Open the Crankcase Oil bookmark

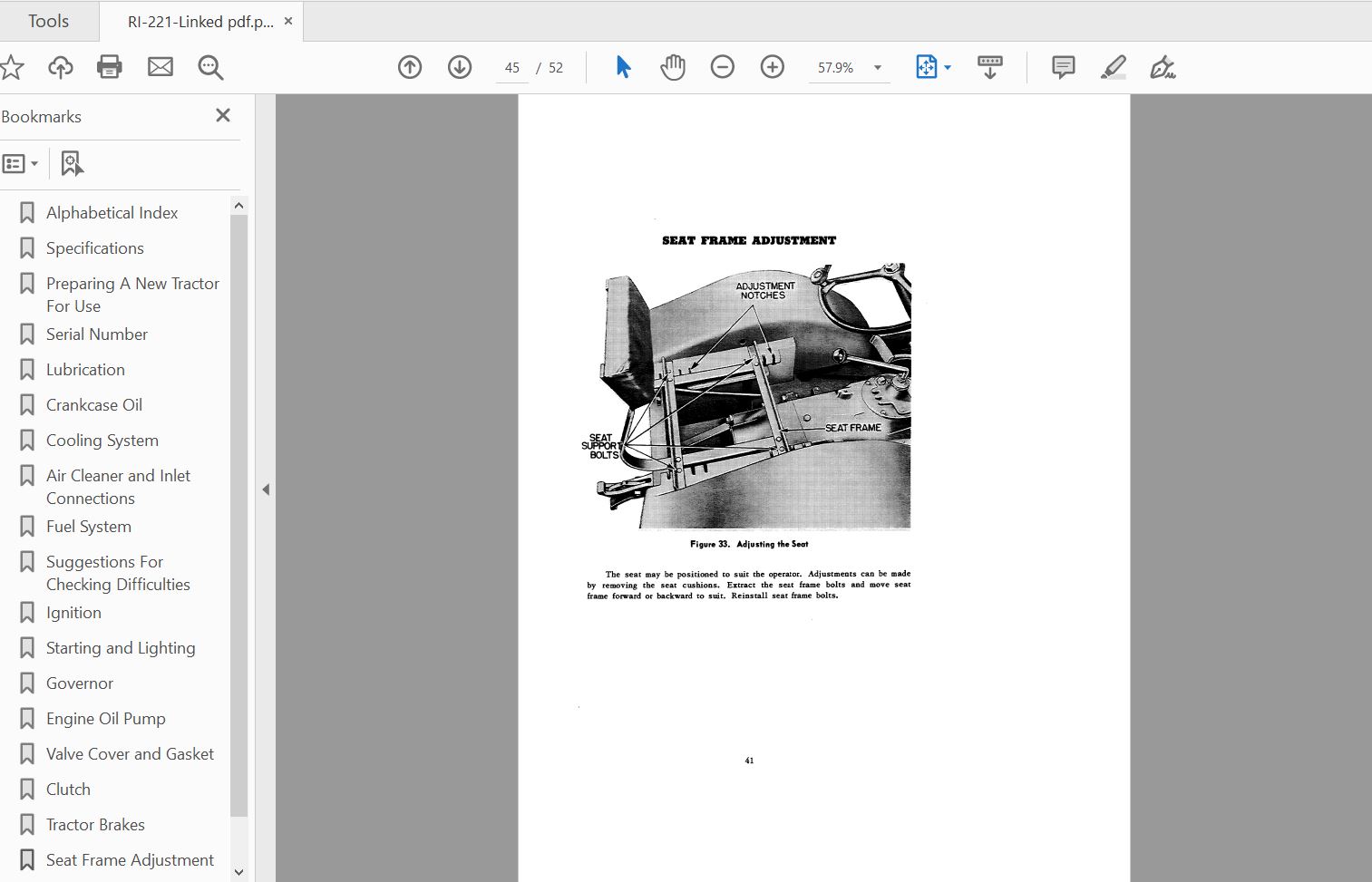point(94,405)
